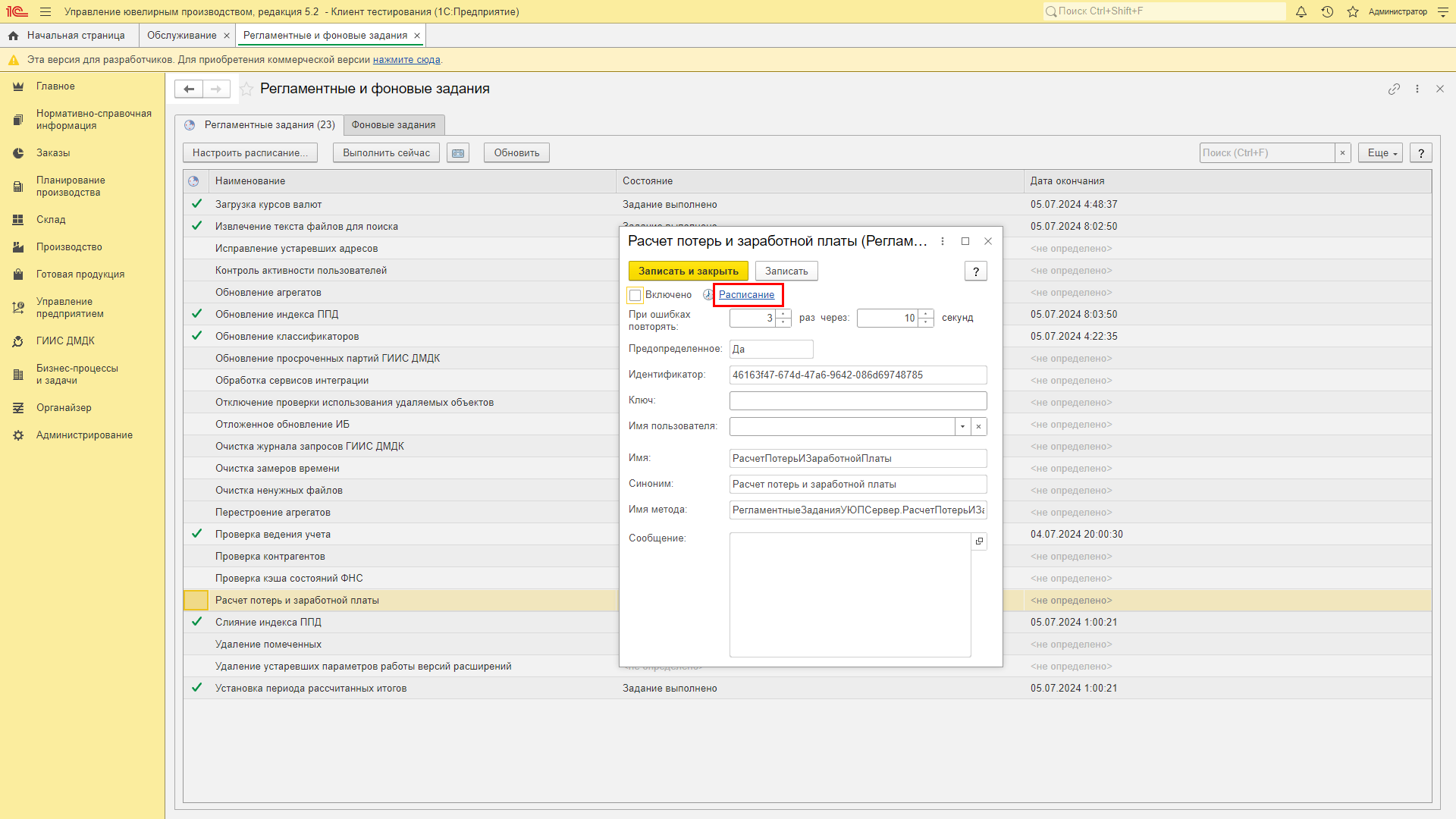The width and height of the screenshot is (1456, 819).
Task: Open the service menu icon beside Администратор
Action: (1443, 12)
